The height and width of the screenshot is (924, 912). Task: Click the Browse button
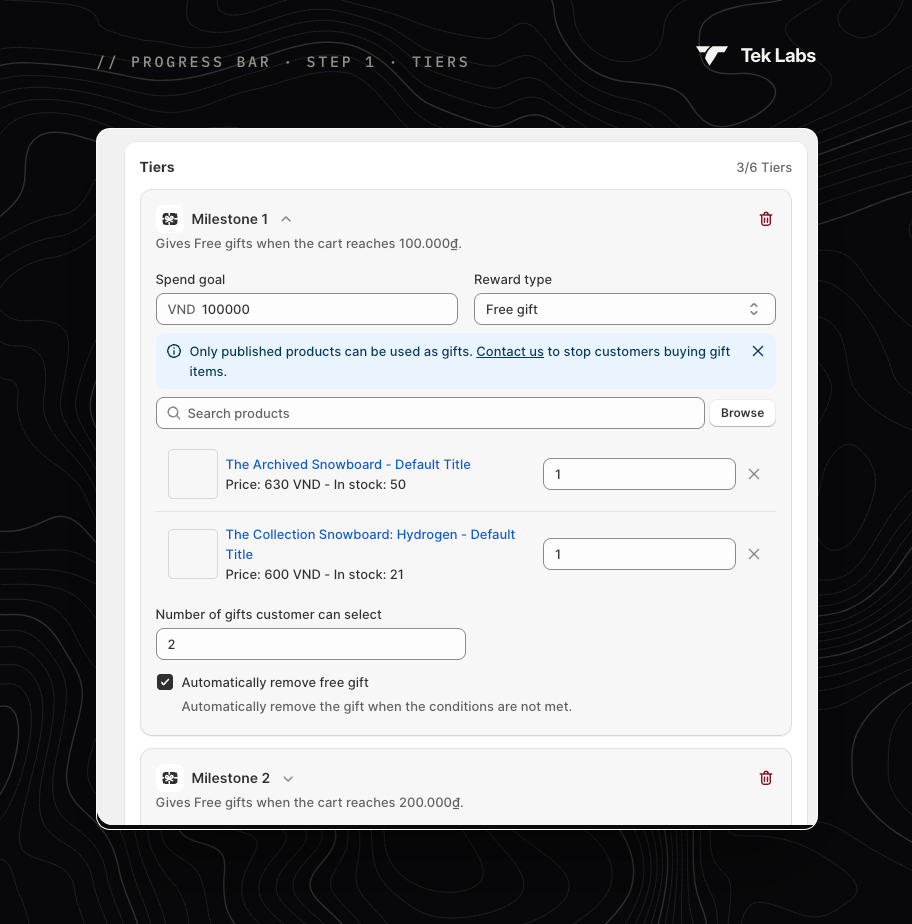pyautogui.click(x=742, y=413)
